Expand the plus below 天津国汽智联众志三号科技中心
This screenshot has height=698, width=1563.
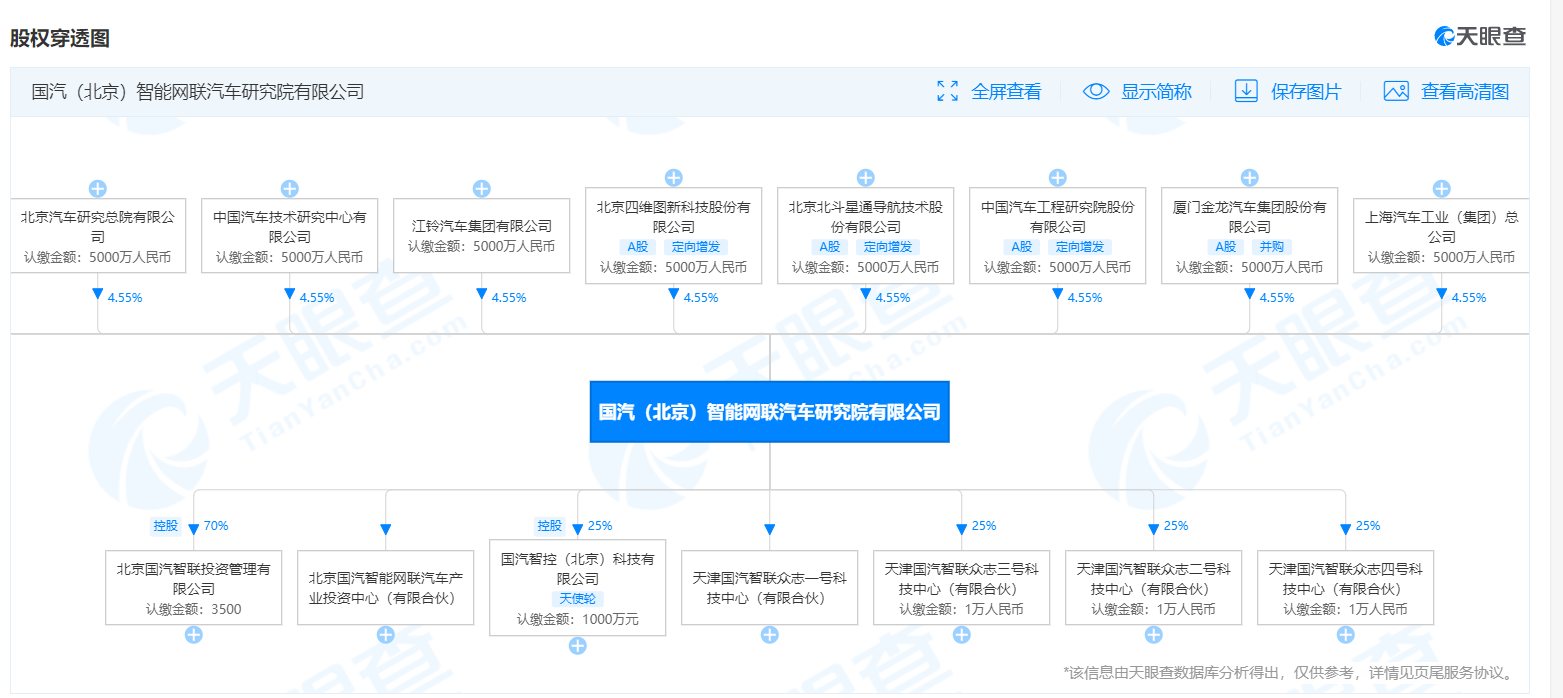point(962,635)
